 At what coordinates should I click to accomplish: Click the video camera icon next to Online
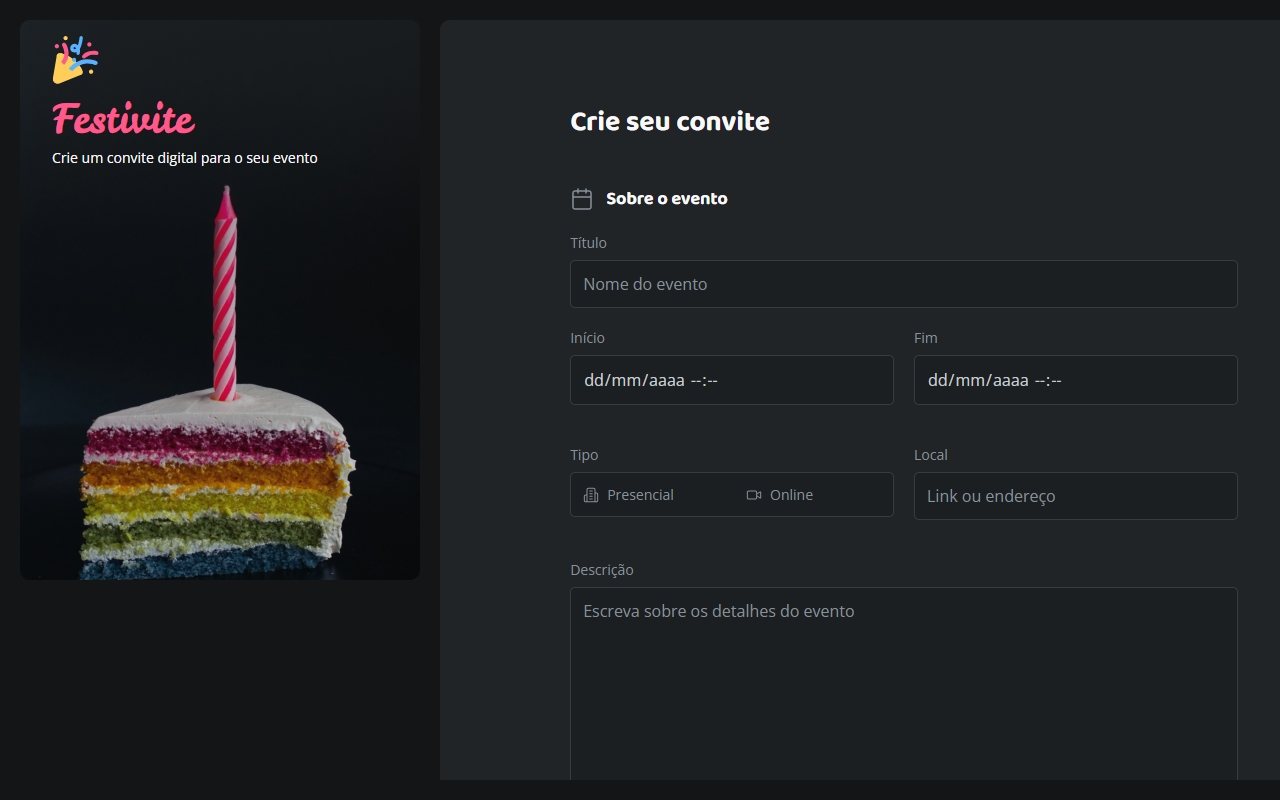pos(754,495)
